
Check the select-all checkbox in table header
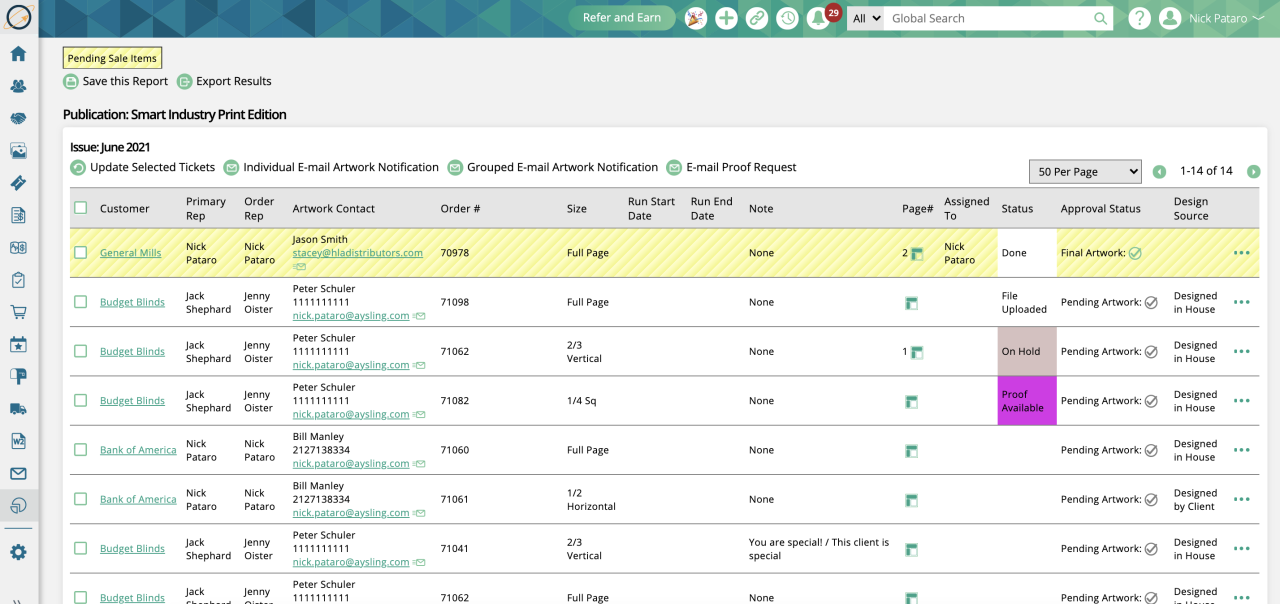tap(81, 208)
